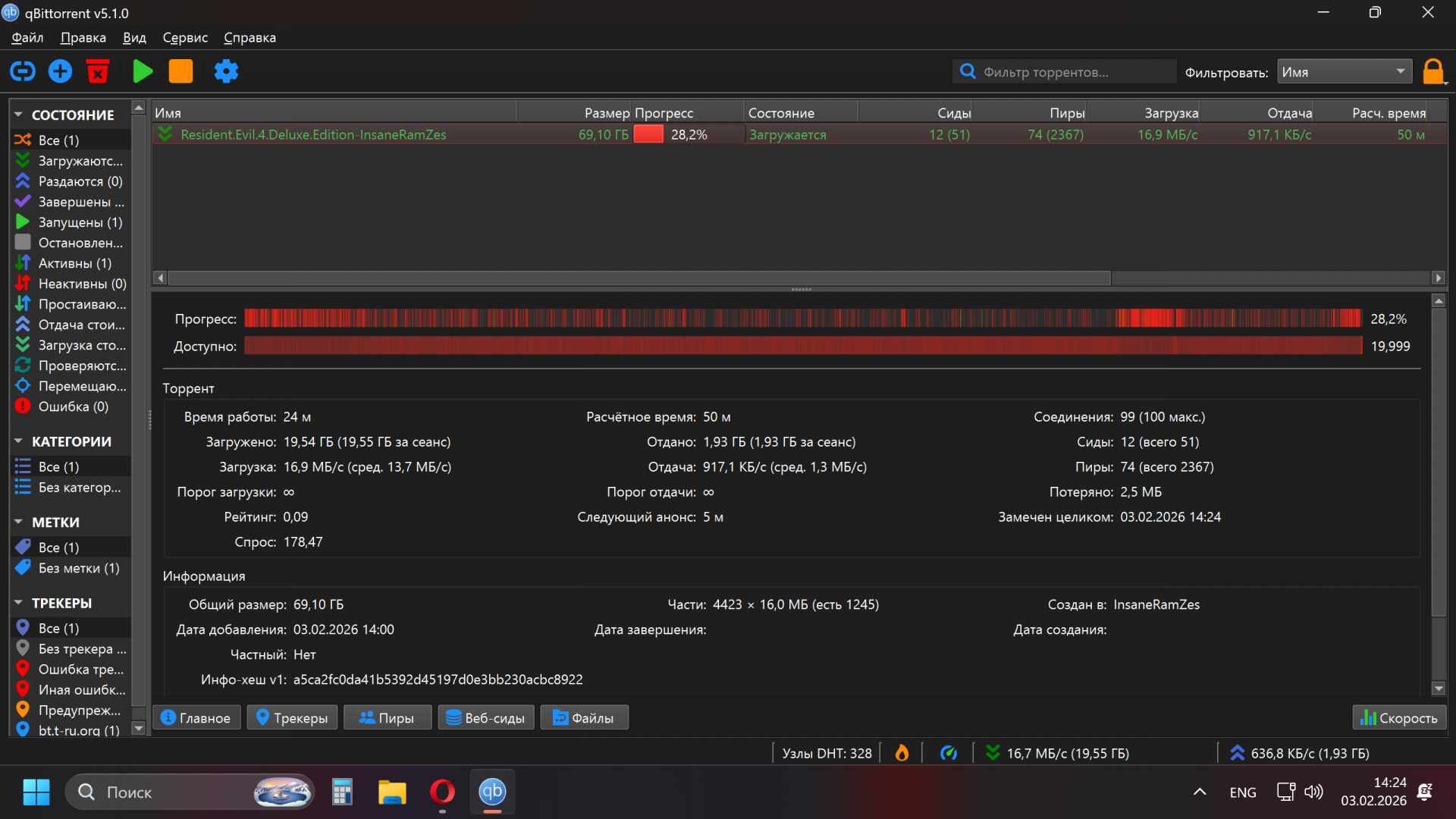Toggle alternative speed limits gauge icon
1456x819 pixels.
(948, 753)
